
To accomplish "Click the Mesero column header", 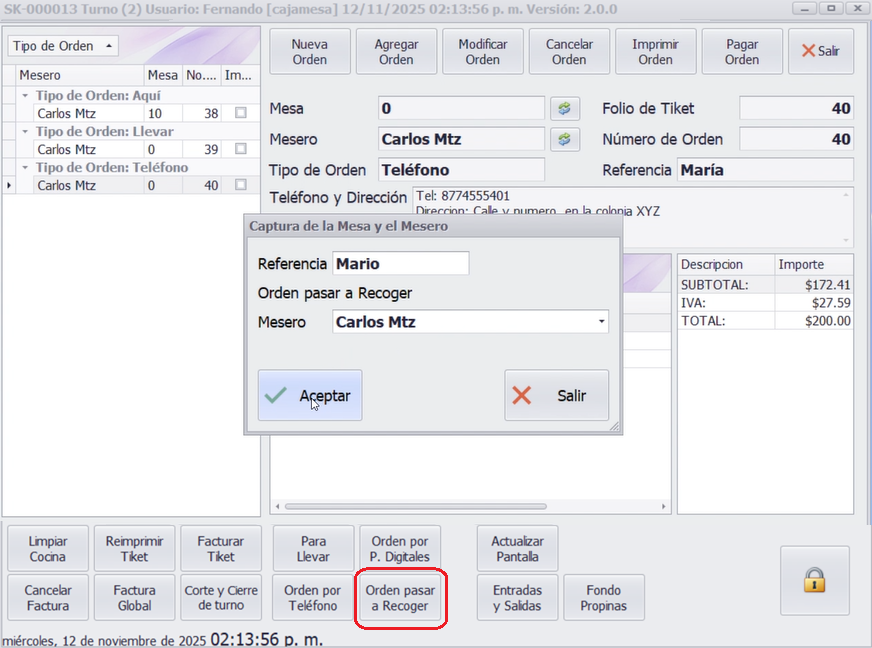I will [x=78, y=75].
